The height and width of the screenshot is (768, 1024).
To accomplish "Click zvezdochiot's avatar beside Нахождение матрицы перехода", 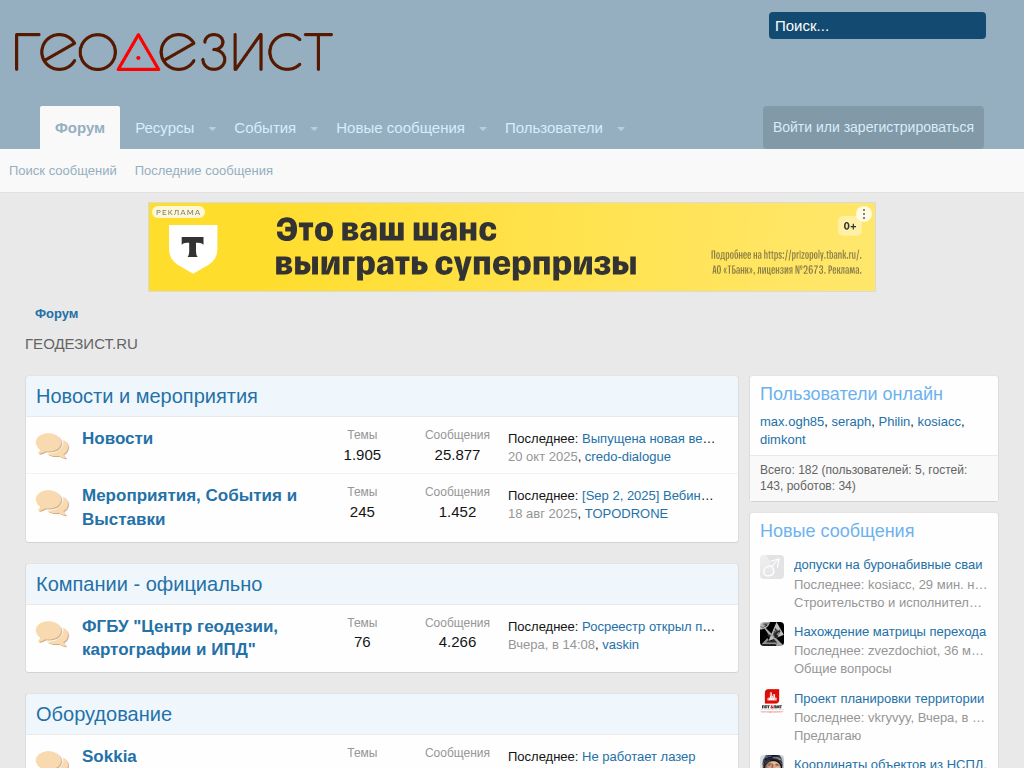I will [x=771, y=634].
